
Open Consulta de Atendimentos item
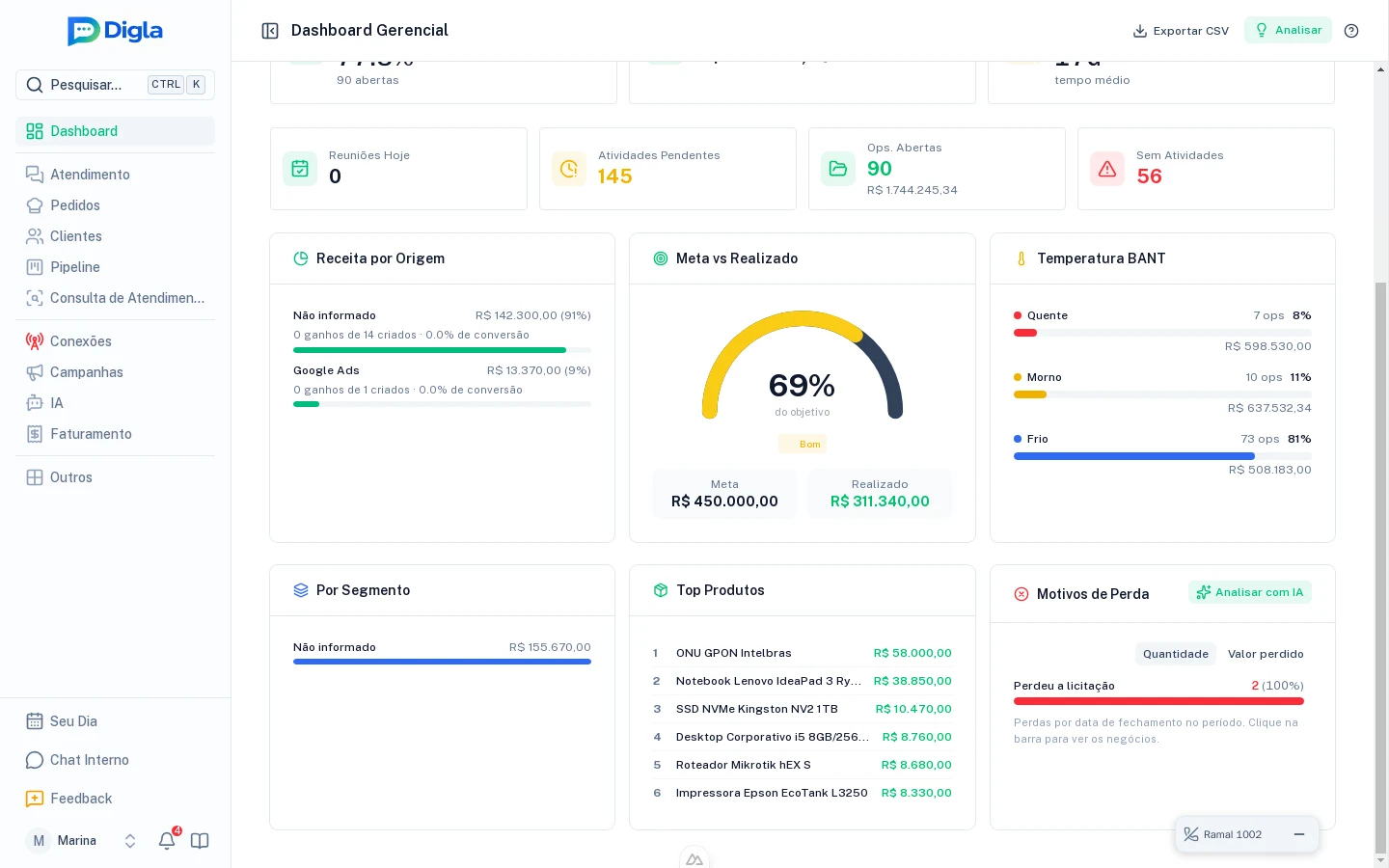pyautogui.click(x=115, y=298)
